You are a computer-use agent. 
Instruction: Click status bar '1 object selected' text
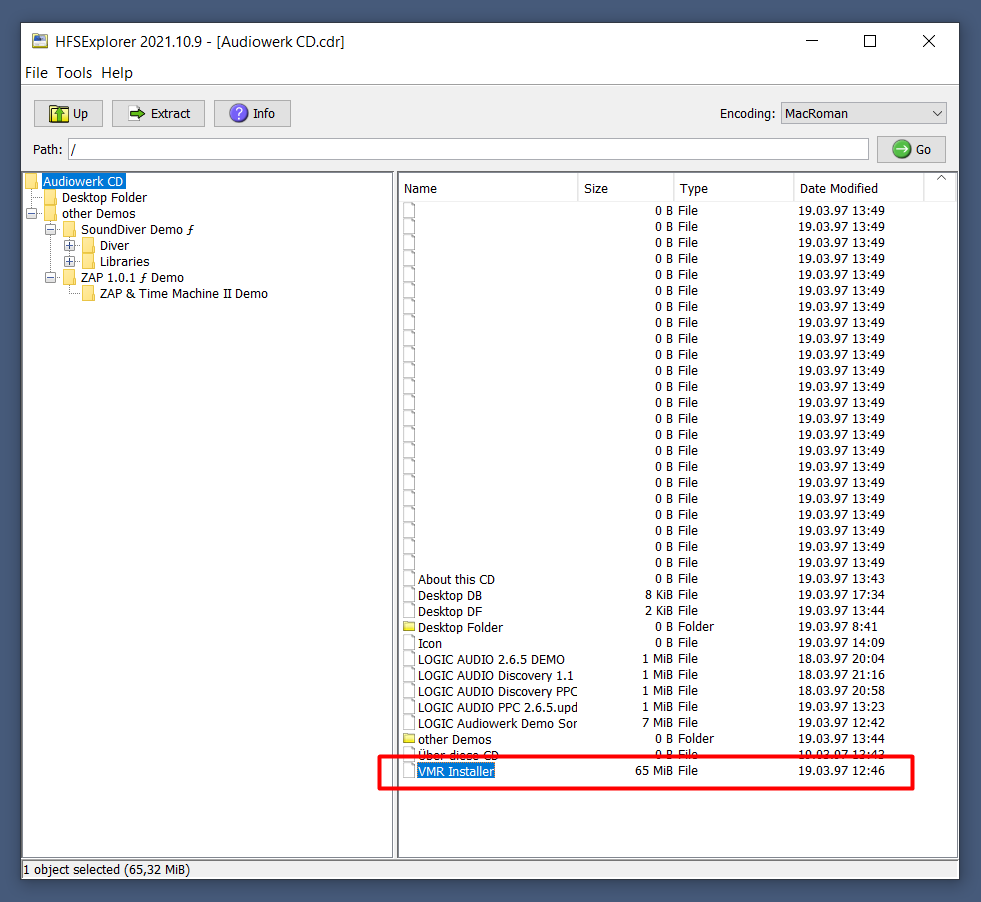[x=106, y=869]
